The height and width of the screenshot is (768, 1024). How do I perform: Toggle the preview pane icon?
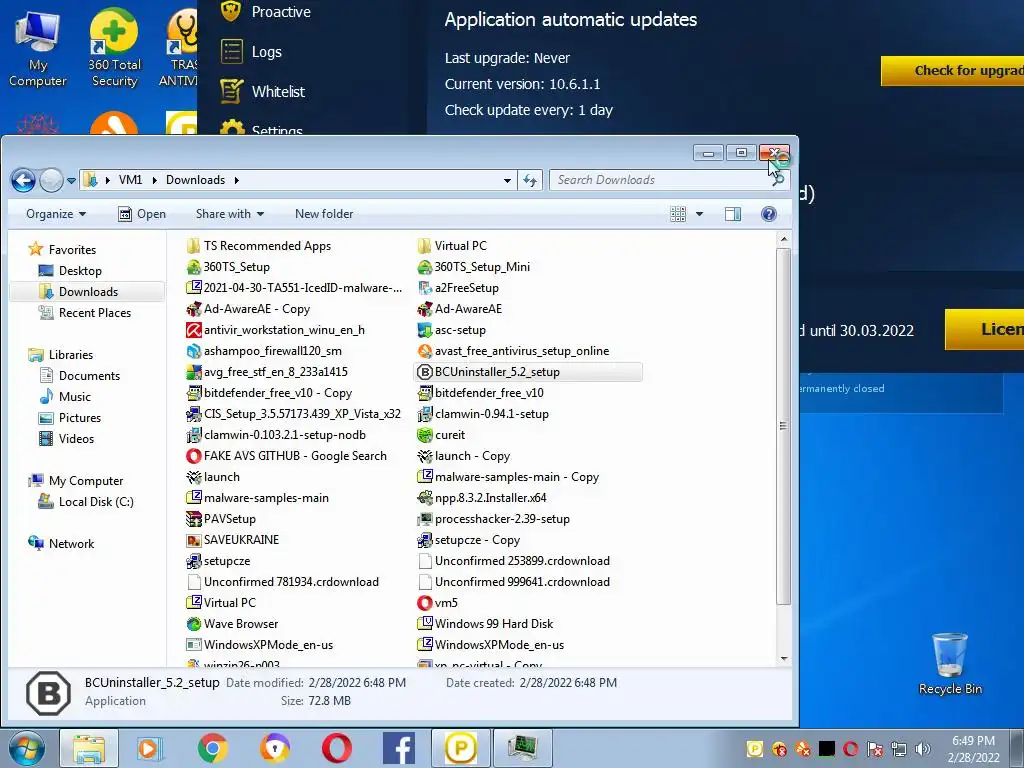(733, 214)
